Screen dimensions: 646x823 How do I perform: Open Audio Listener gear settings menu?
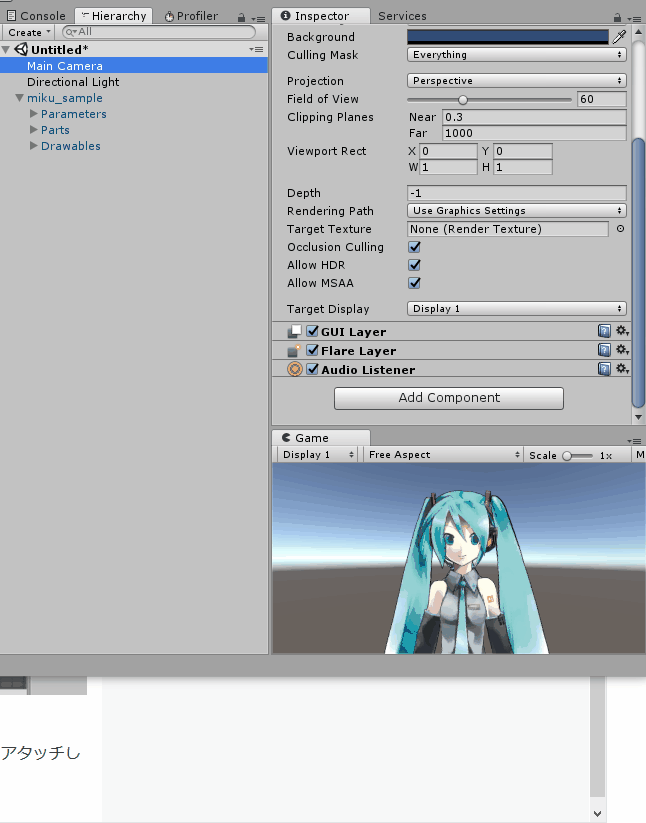tap(622, 368)
